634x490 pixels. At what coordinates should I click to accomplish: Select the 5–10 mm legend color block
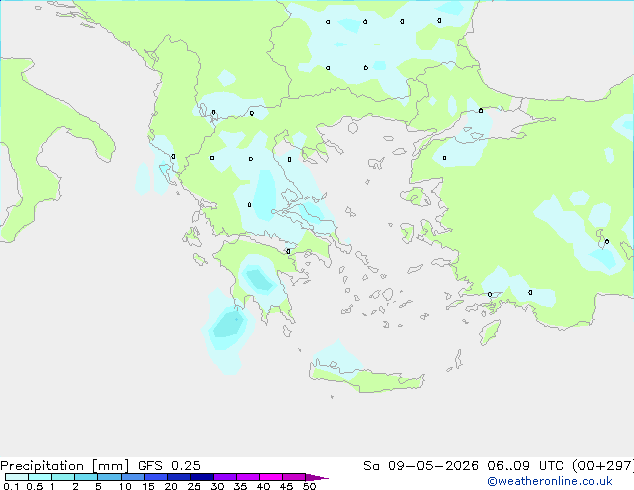(x=109, y=477)
